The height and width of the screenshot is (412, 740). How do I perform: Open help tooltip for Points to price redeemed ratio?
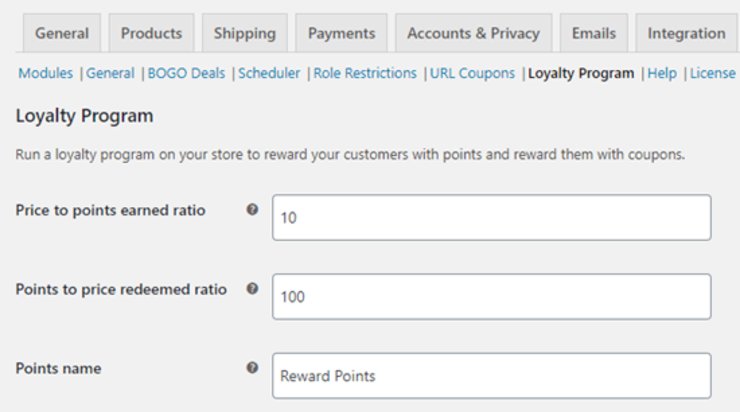coord(252,288)
